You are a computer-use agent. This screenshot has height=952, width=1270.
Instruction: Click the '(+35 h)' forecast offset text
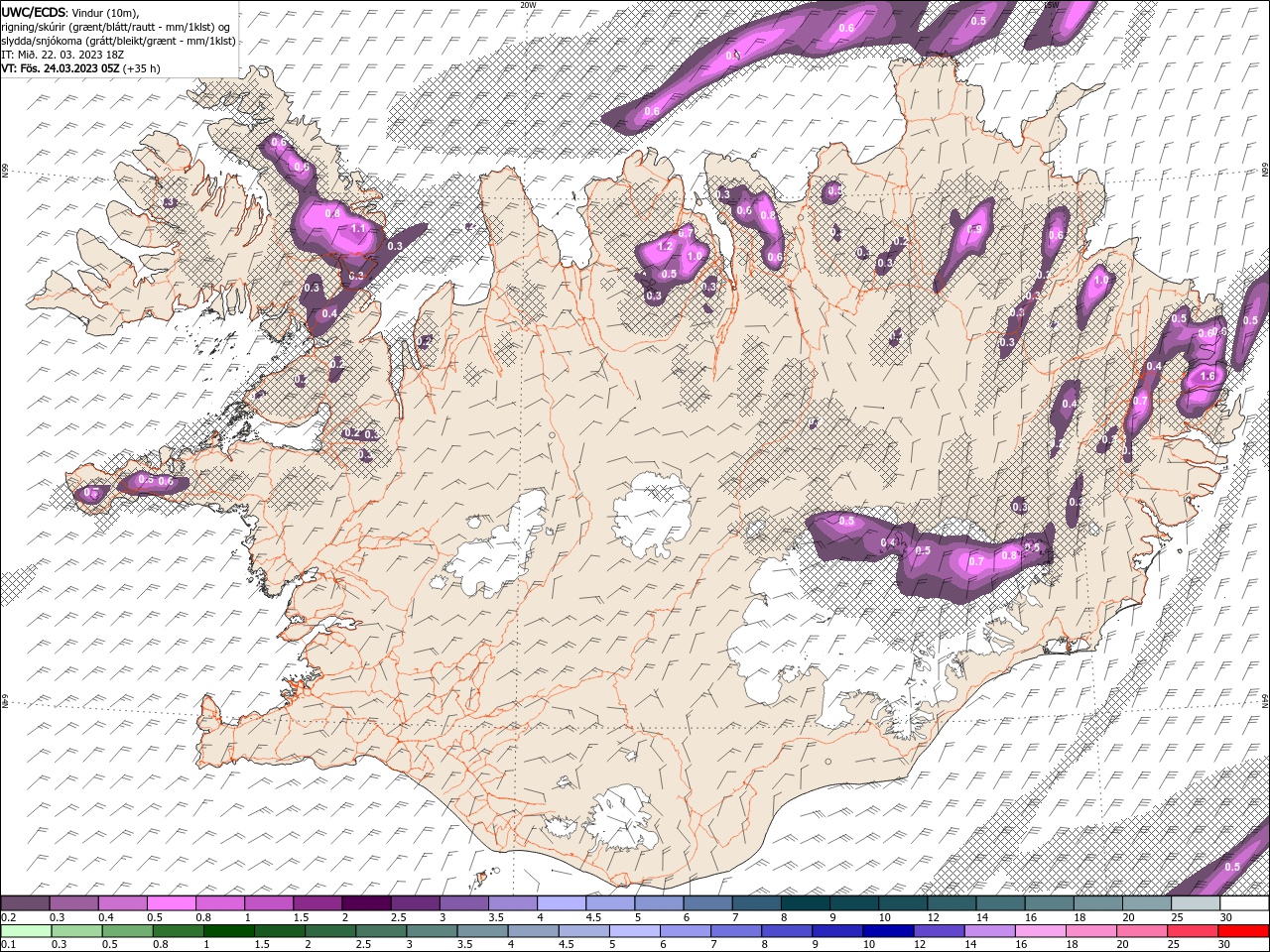[140, 68]
